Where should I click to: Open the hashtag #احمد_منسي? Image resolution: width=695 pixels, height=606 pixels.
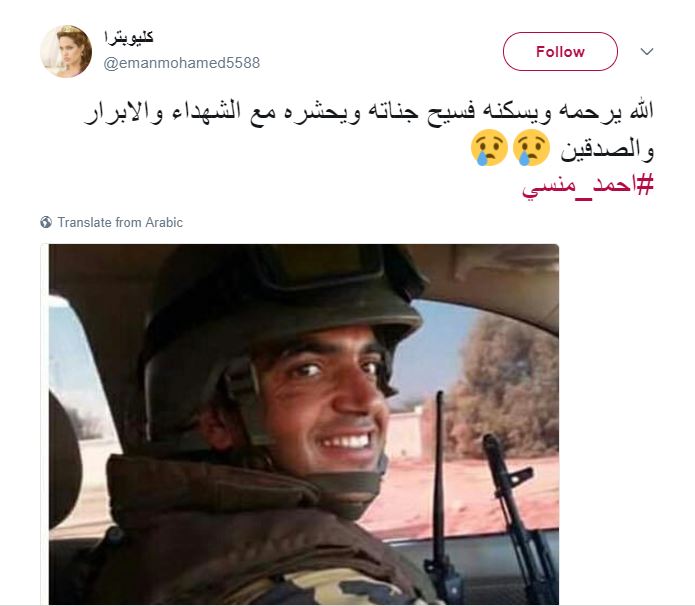[x=588, y=186]
